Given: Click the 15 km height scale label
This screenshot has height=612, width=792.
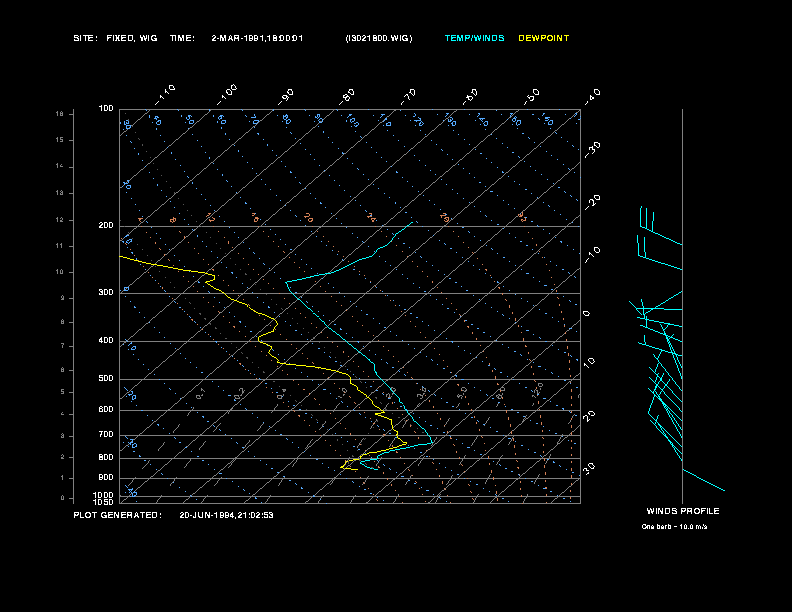Looking at the screenshot, I should coord(60,140).
